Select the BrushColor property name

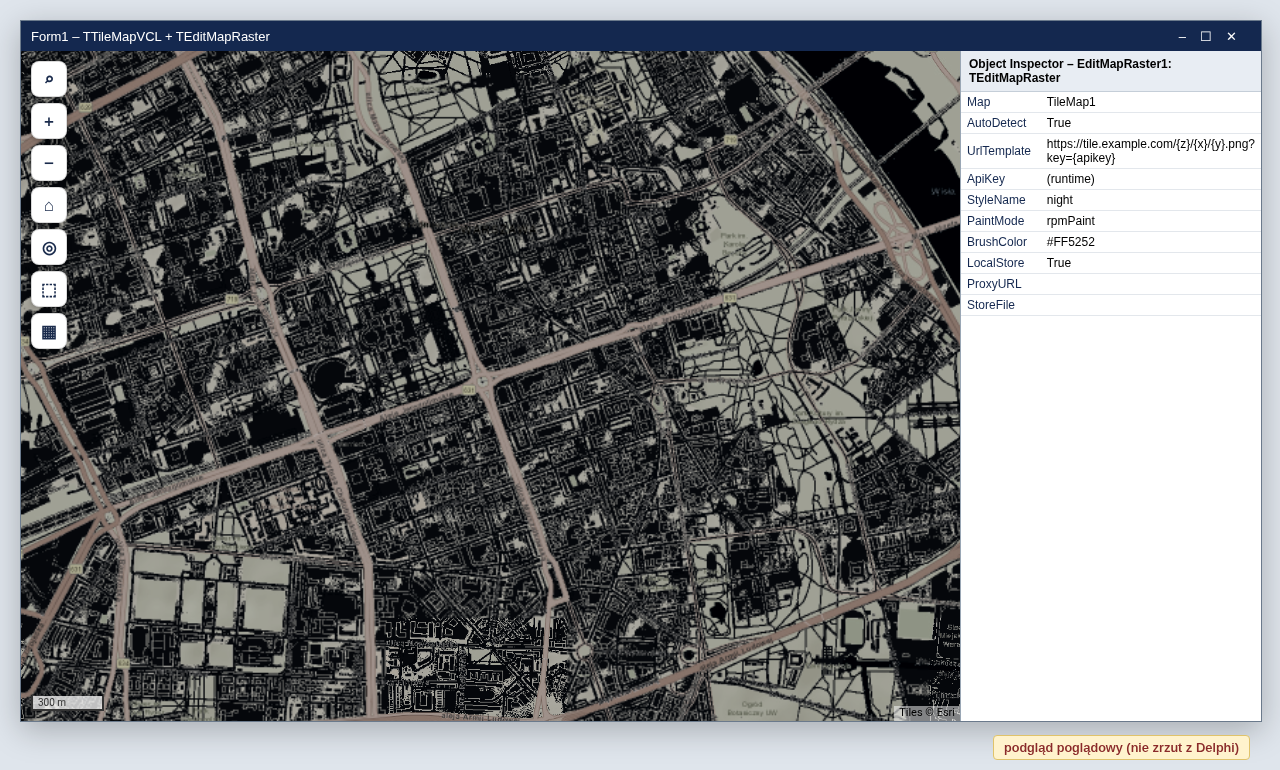click(997, 242)
